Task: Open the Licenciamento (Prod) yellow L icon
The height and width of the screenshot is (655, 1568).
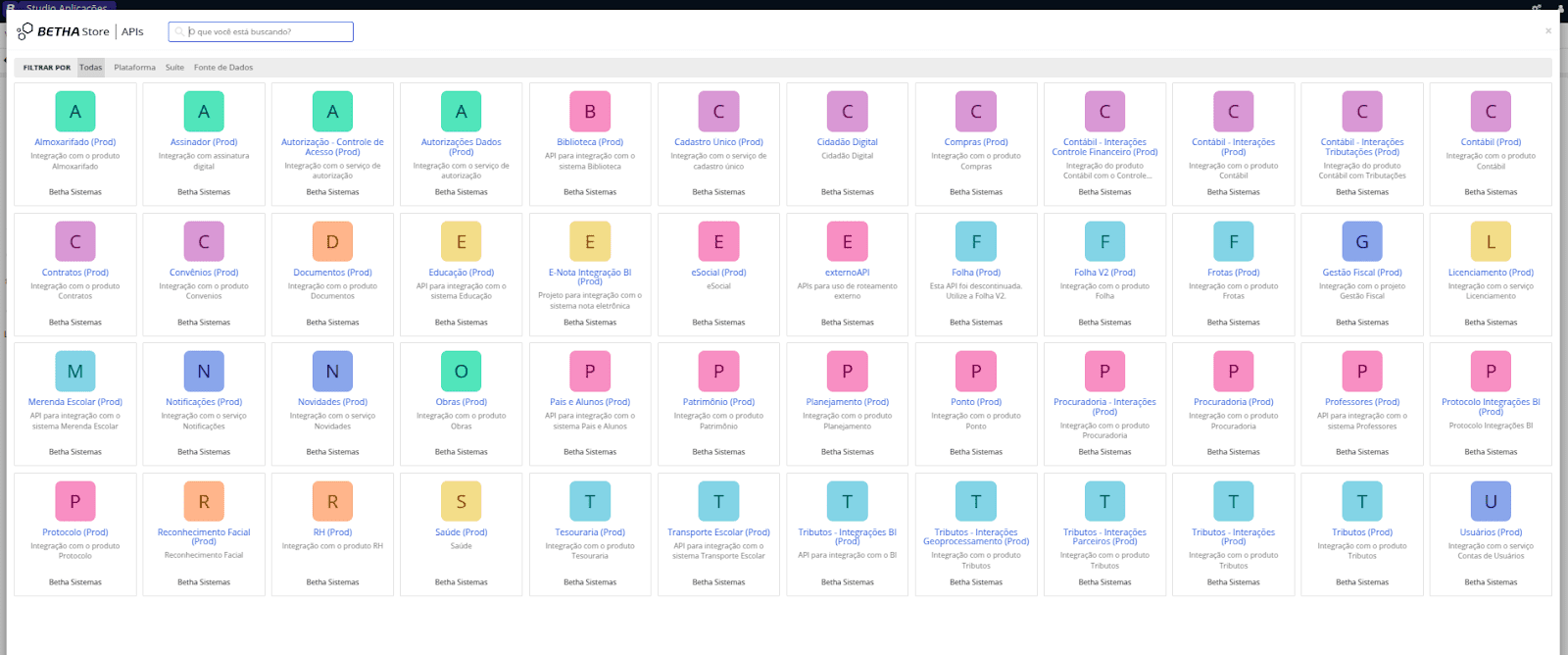Action: [1491, 242]
